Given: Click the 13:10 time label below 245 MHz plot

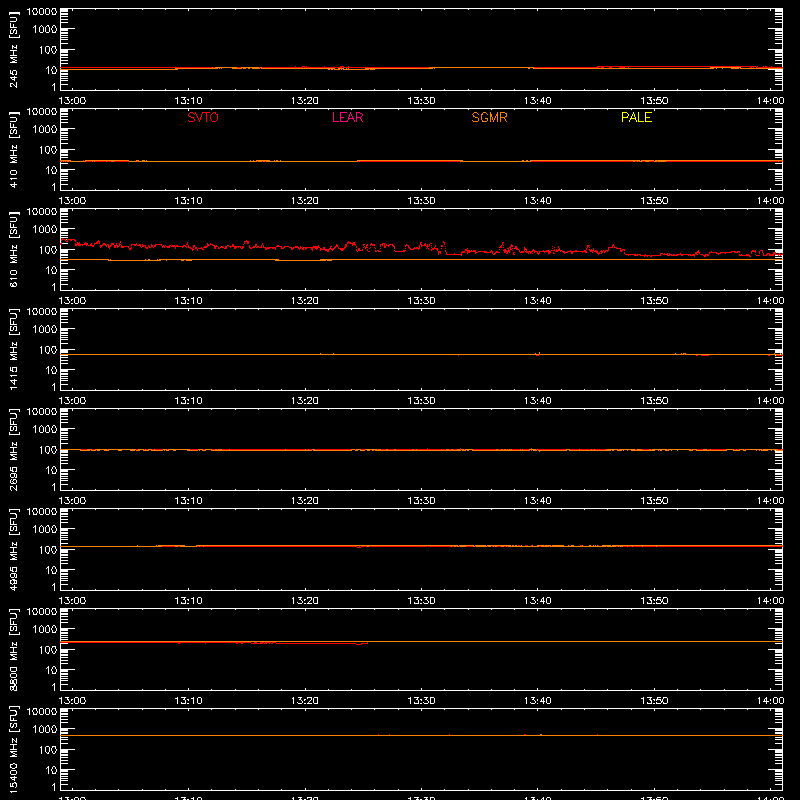Looking at the screenshot, I should [188, 101].
